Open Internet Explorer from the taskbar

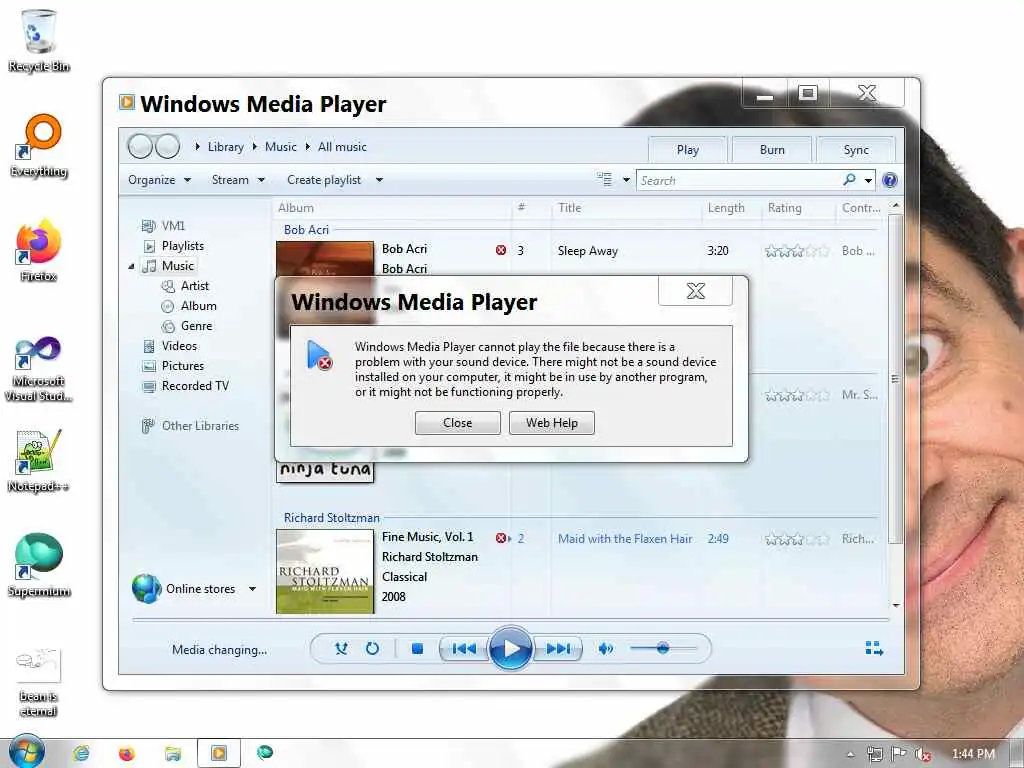[81, 753]
